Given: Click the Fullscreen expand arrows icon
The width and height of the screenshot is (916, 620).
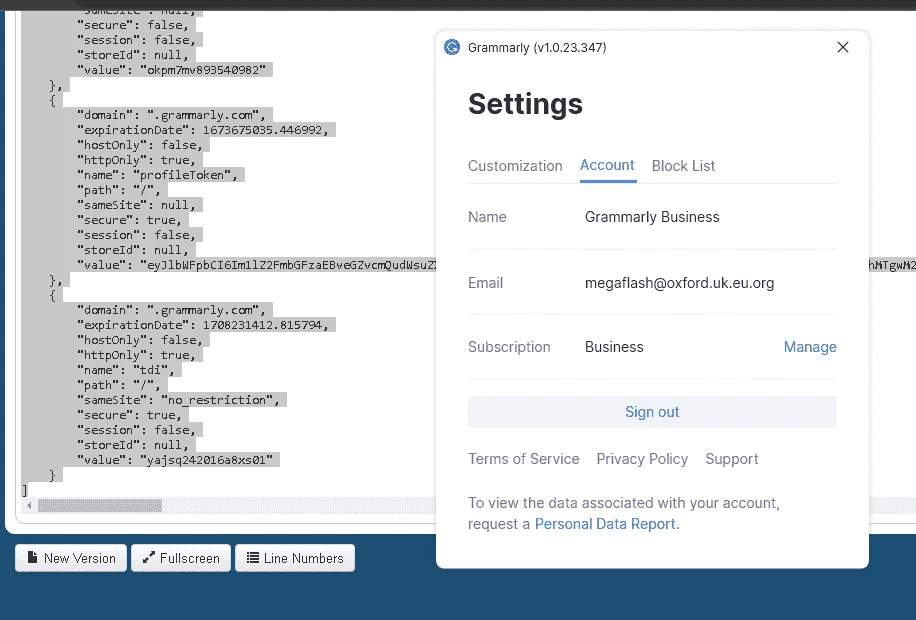Looking at the screenshot, I should 148,557.
